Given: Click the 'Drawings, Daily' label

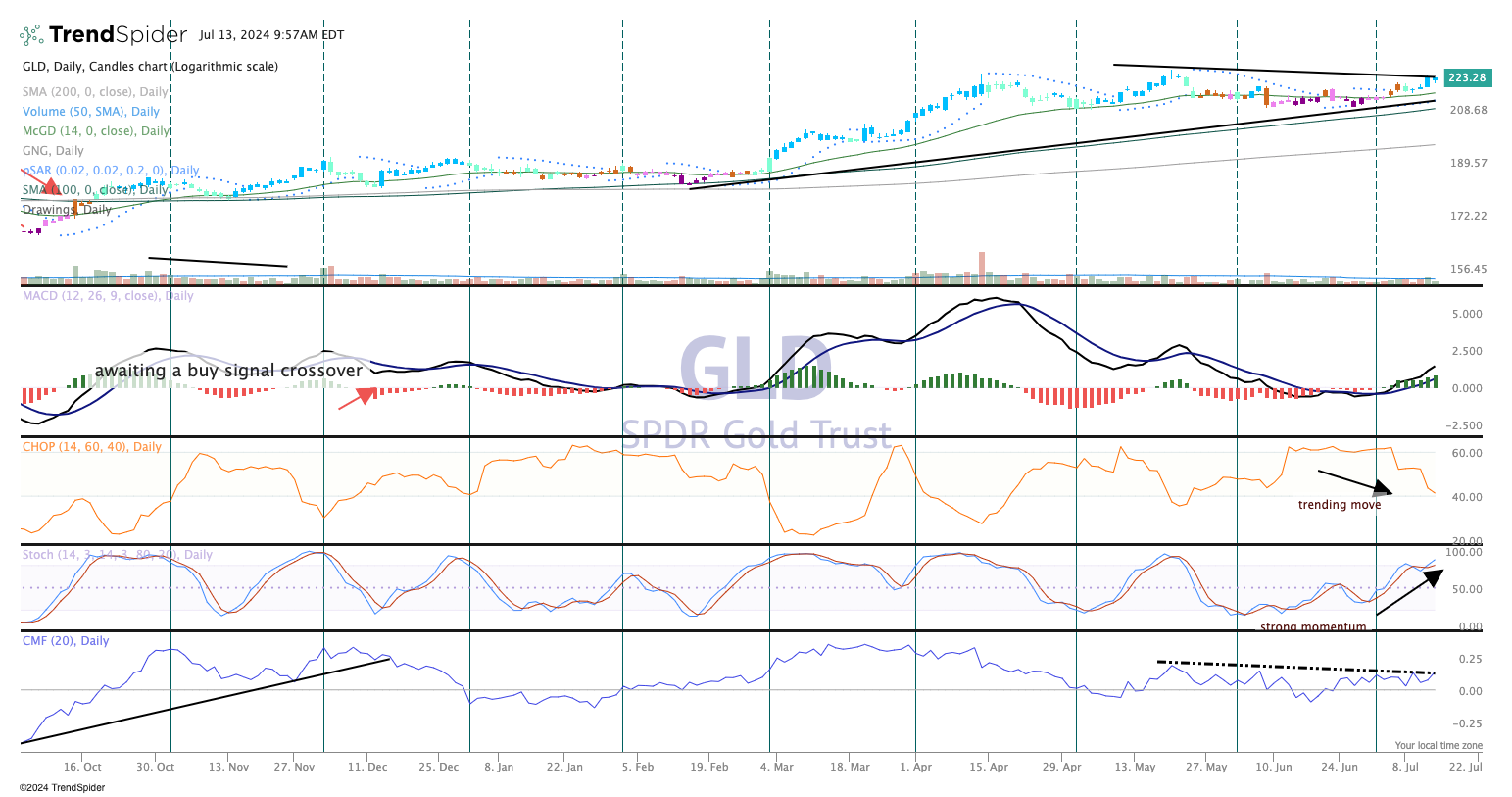Looking at the screenshot, I should (x=67, y=210).
